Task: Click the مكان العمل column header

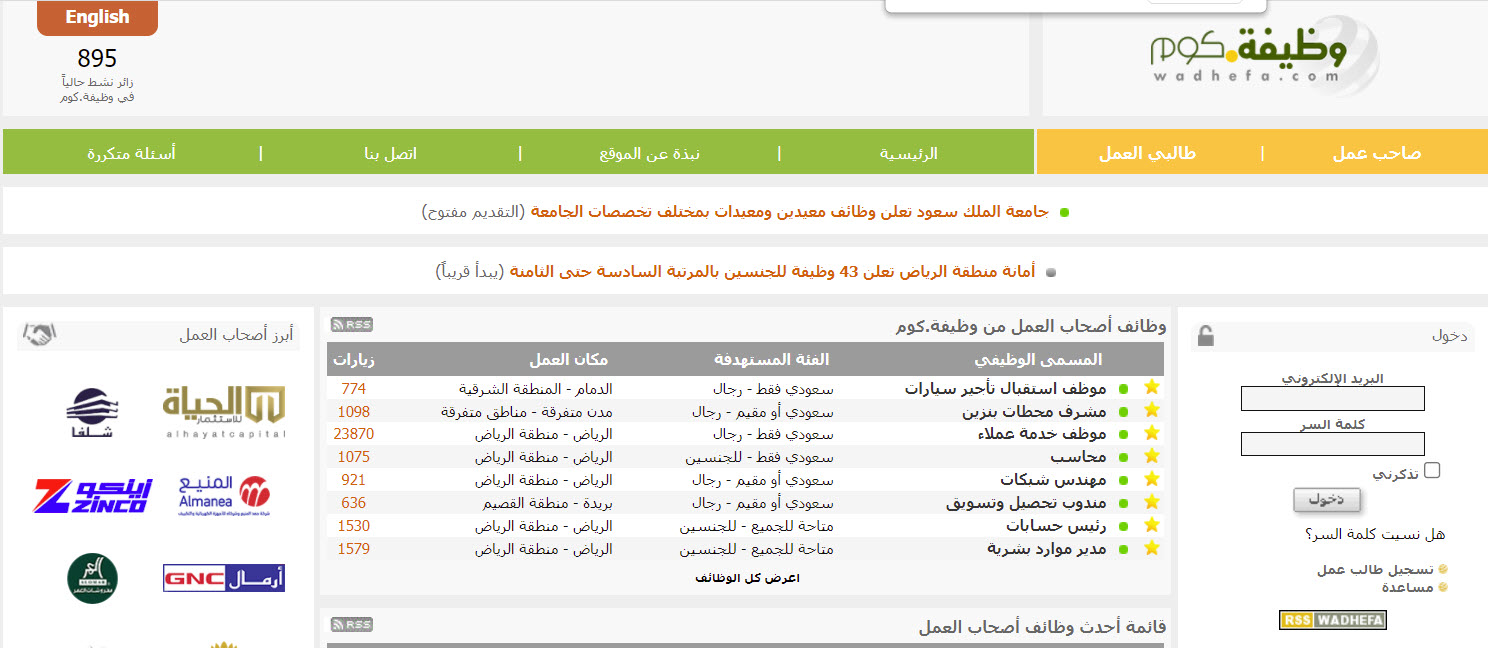Action: coord(569,360)
